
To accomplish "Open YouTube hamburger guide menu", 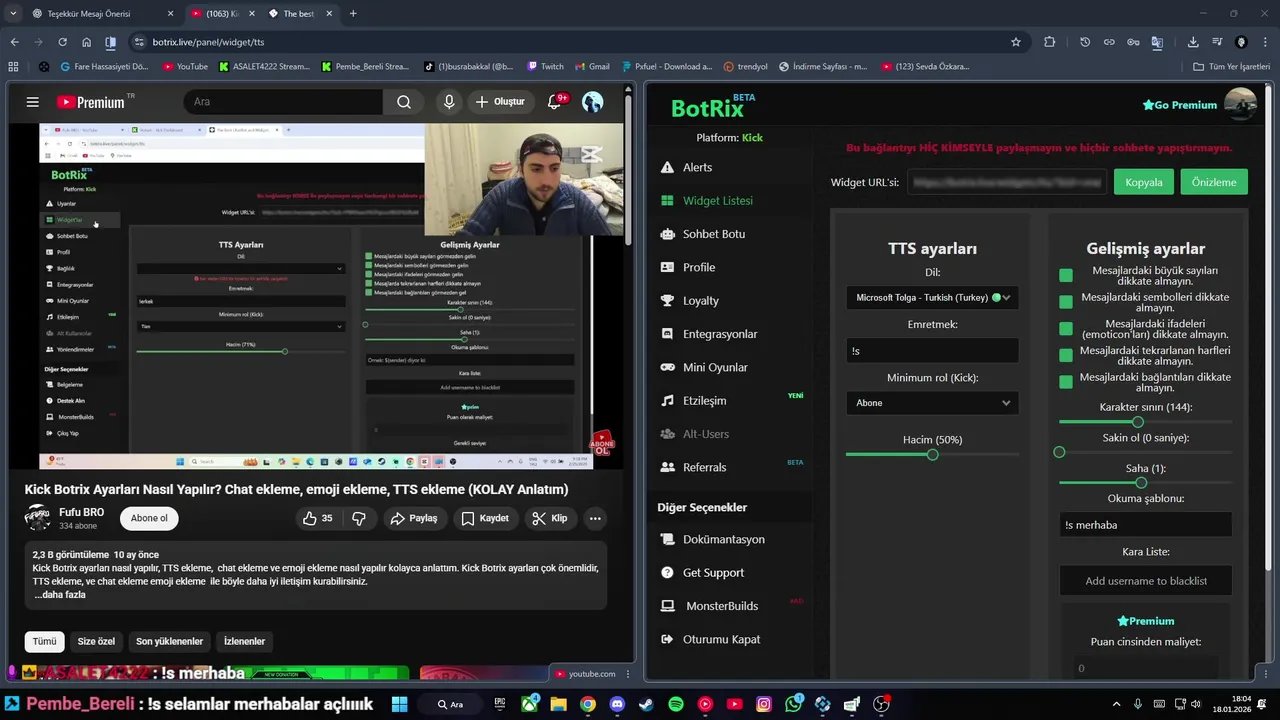I will (33, 102).
